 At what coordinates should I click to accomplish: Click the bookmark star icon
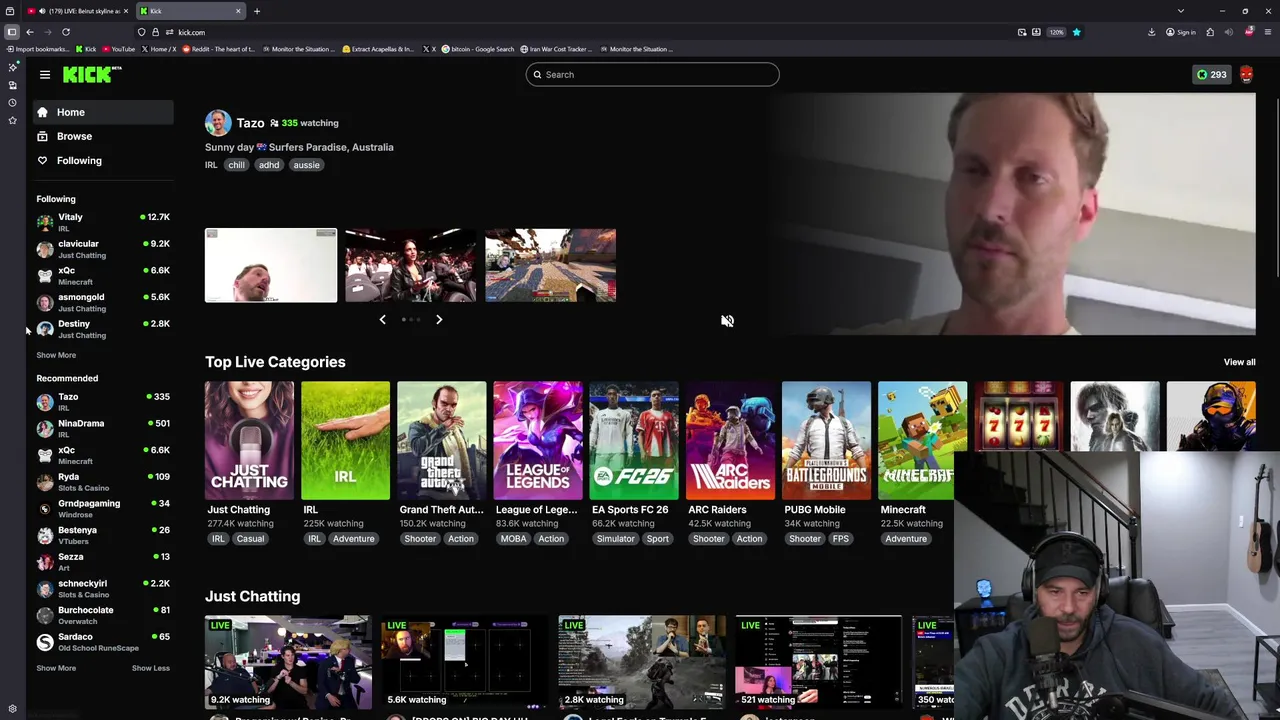[x=1076, y=32]
